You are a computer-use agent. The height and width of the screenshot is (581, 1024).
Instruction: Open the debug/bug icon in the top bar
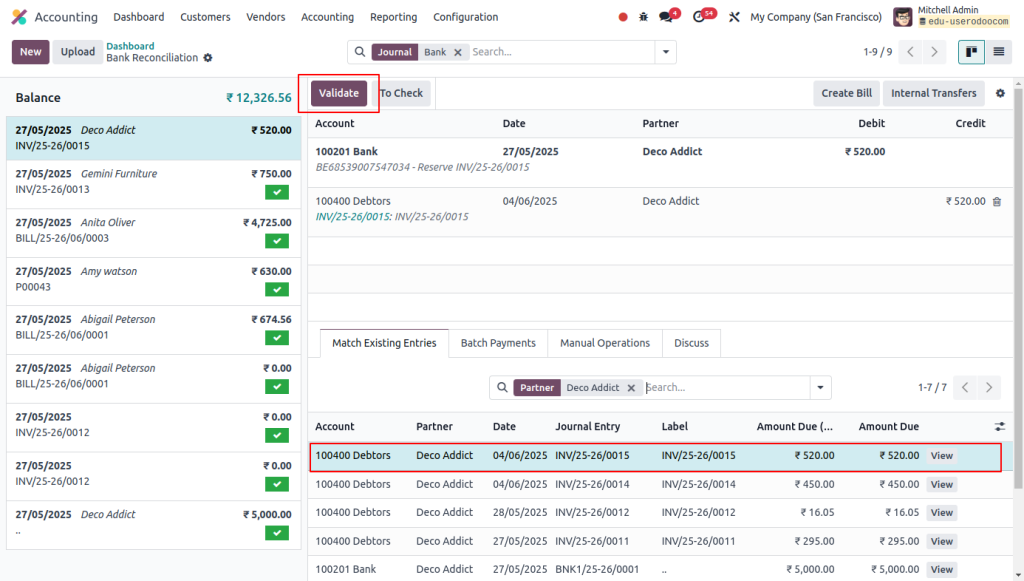pos(643,17)
